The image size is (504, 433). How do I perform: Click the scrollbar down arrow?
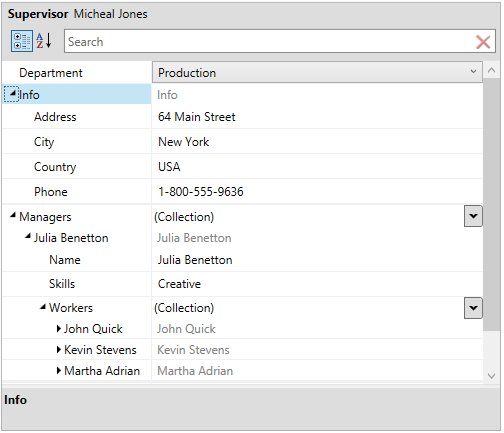pos(491,376)
